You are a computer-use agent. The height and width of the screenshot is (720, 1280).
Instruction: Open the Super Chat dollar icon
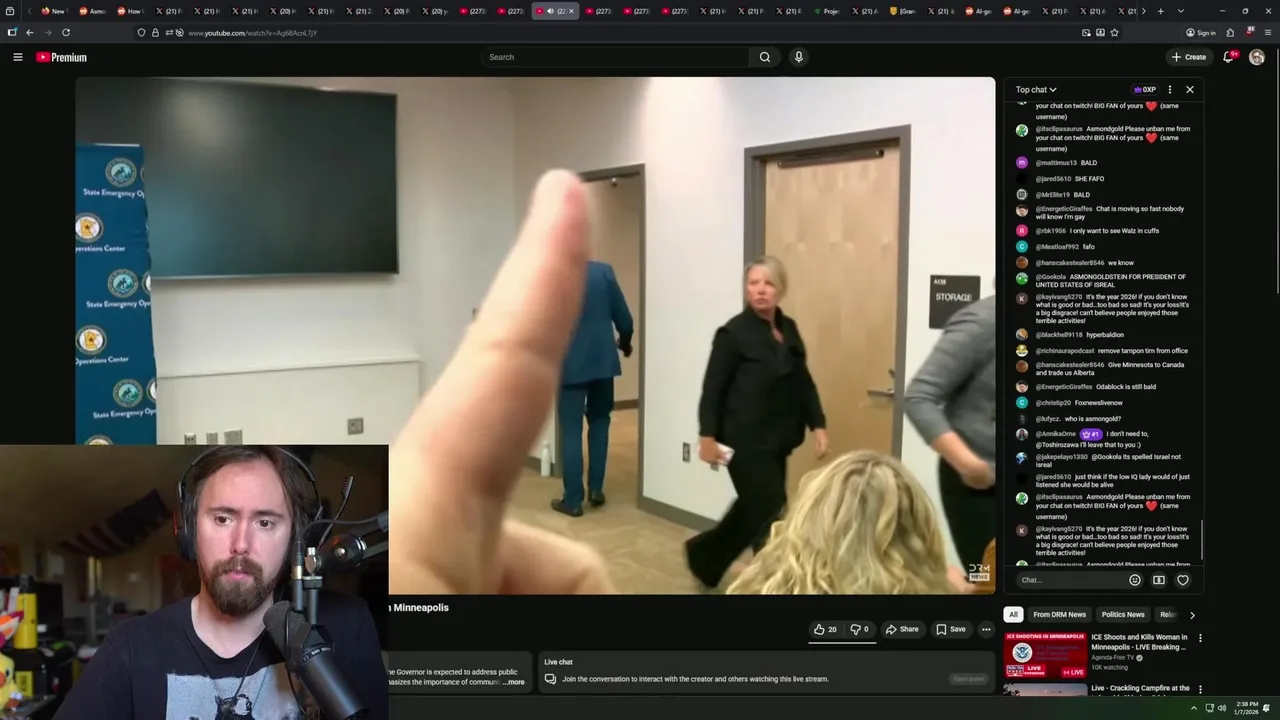point(1159,580)
